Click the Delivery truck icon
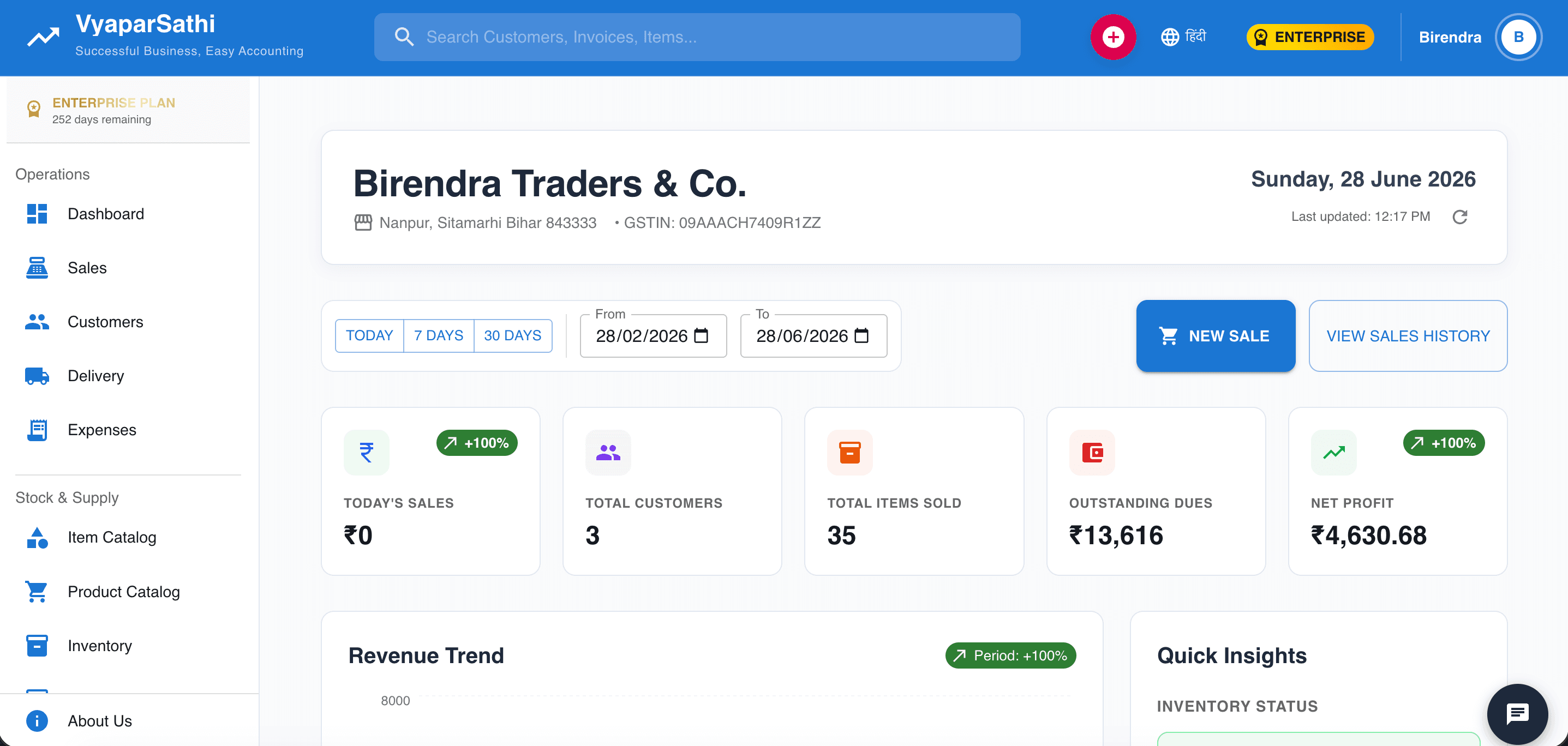 coord(37,376)
